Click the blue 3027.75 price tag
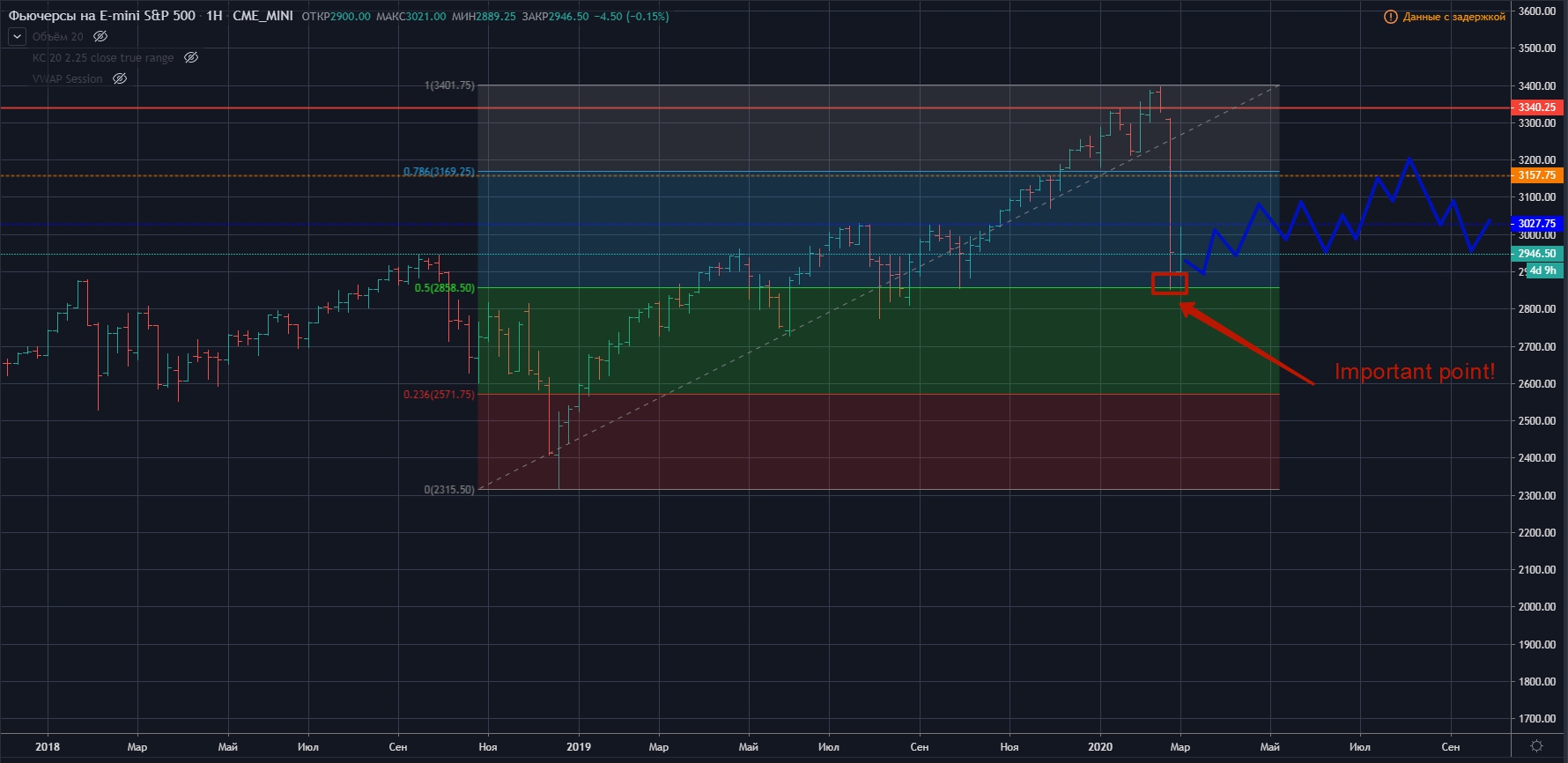This screenshot has width=1568, height=763. click(x=1537, y=224)
